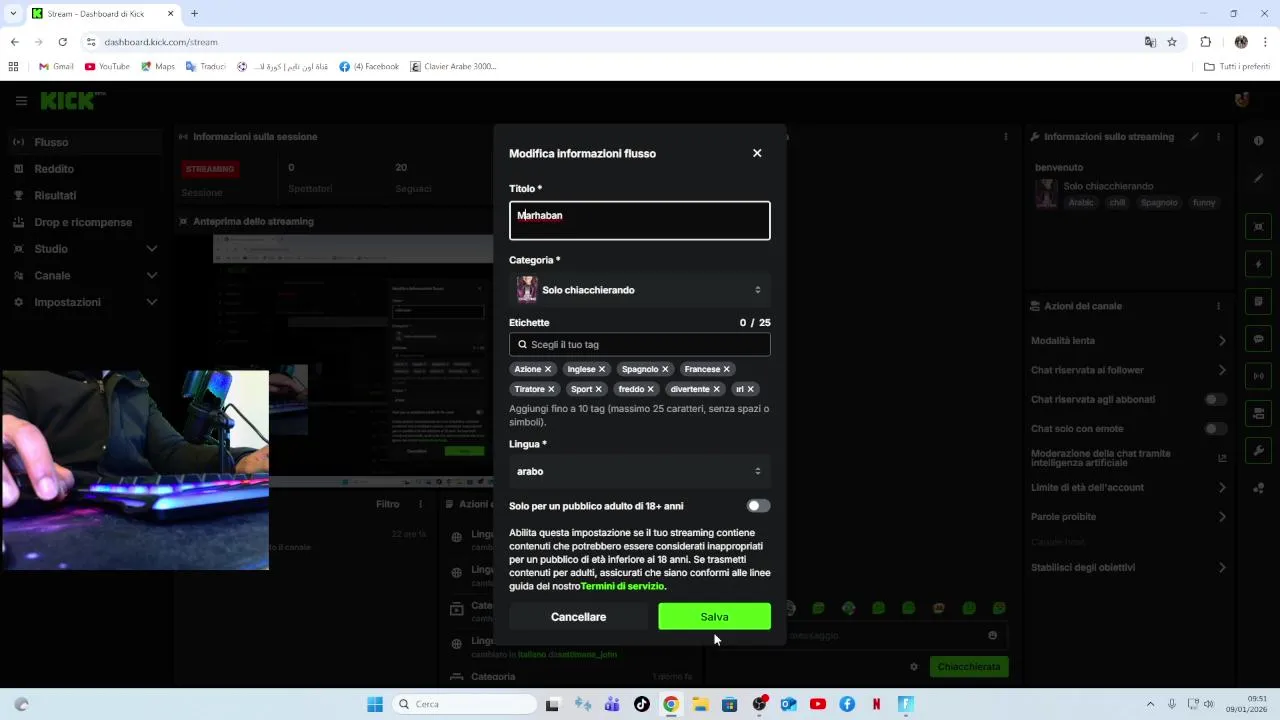Image resolution: width=1280 pixels, height=720 pixels.
Task: Expand the Canale sidebar section
Action: [x=85, y=275]
